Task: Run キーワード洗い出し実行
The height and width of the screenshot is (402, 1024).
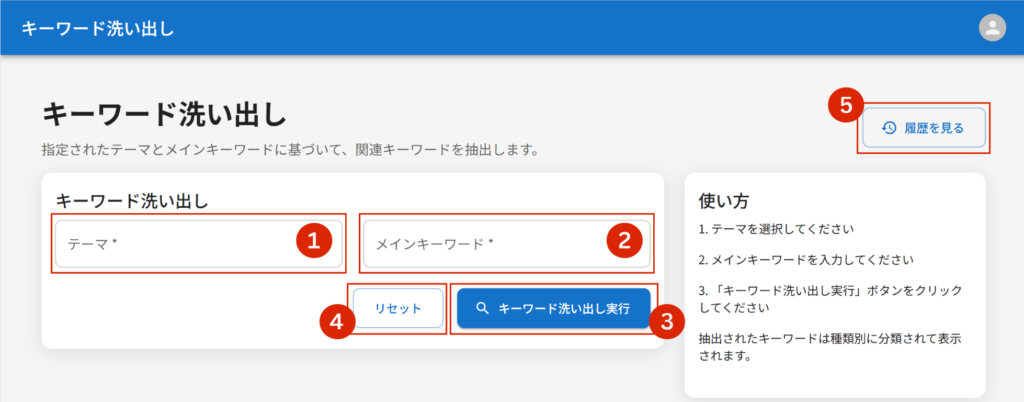Action: (x=553, y=309)
